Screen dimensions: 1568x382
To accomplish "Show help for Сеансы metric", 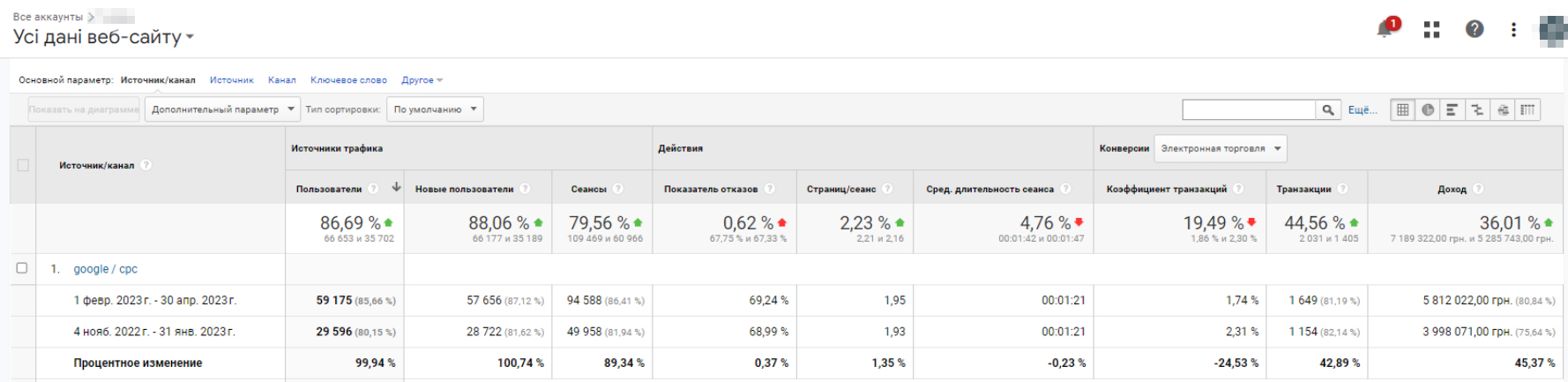I will (x=617, y=189).
